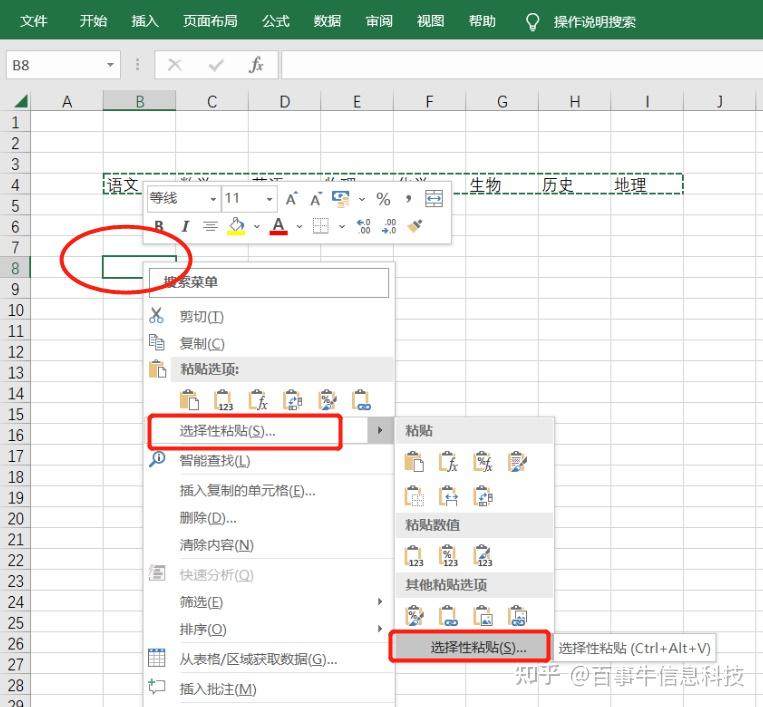763x707 pixels.
Task: Open the 数据 ribbon tab
Action: (327, 21)
